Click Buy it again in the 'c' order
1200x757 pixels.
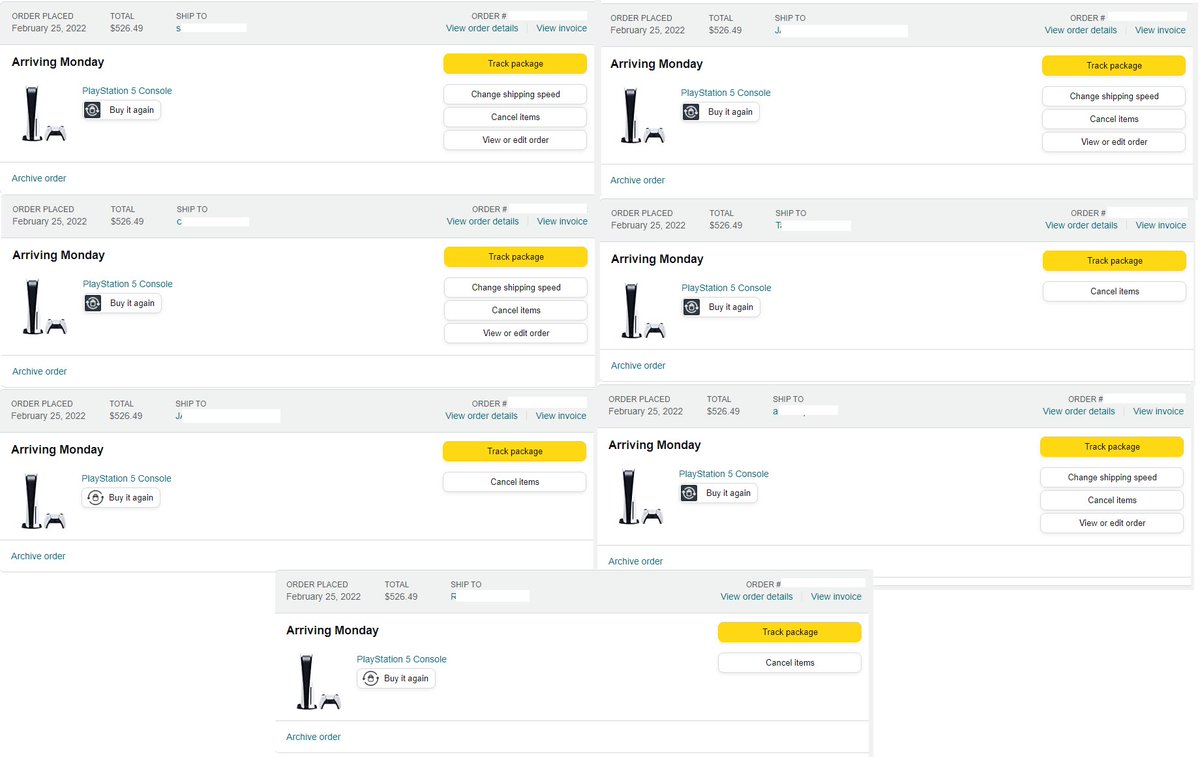(x=122, y=303)
